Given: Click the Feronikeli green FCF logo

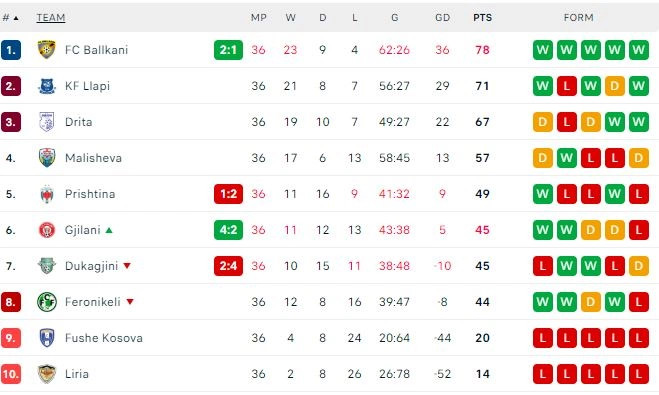Looking at the screenshot, I should (x=47, y=302).
